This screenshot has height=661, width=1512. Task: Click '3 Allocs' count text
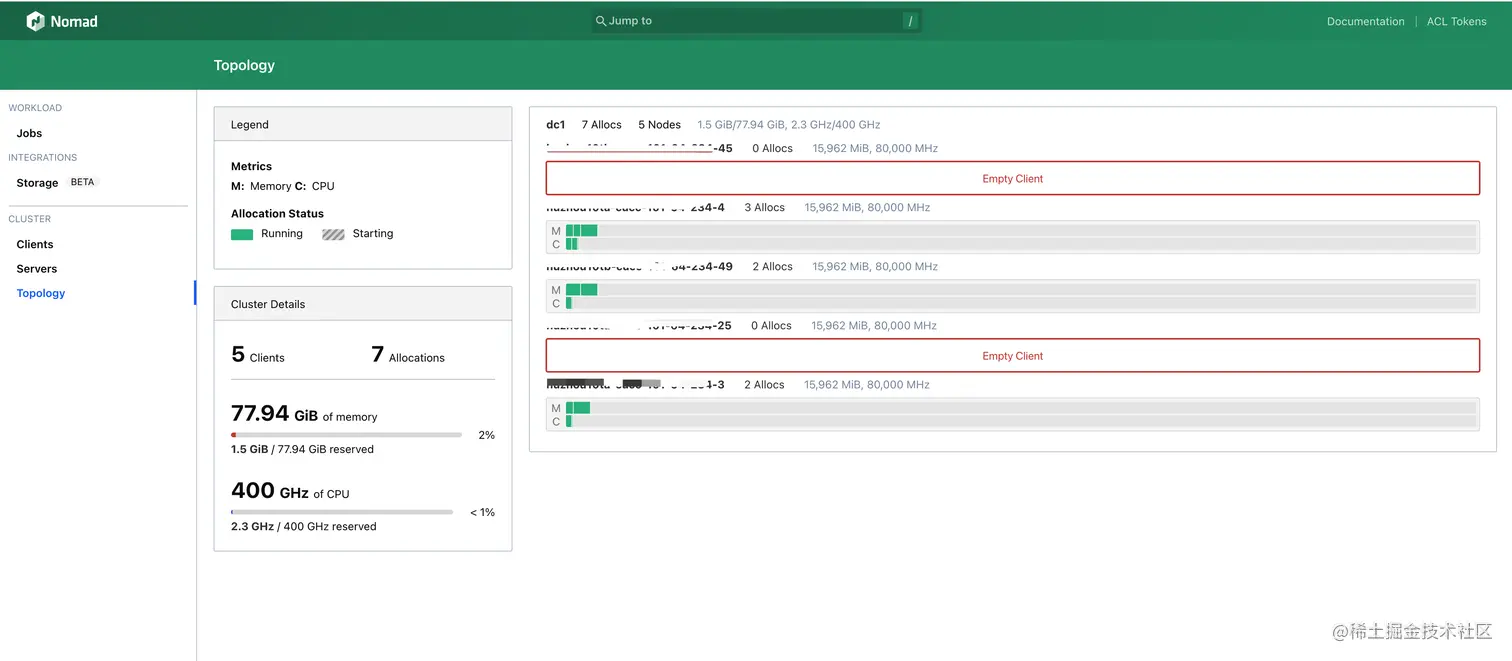[x=765, y=207]
